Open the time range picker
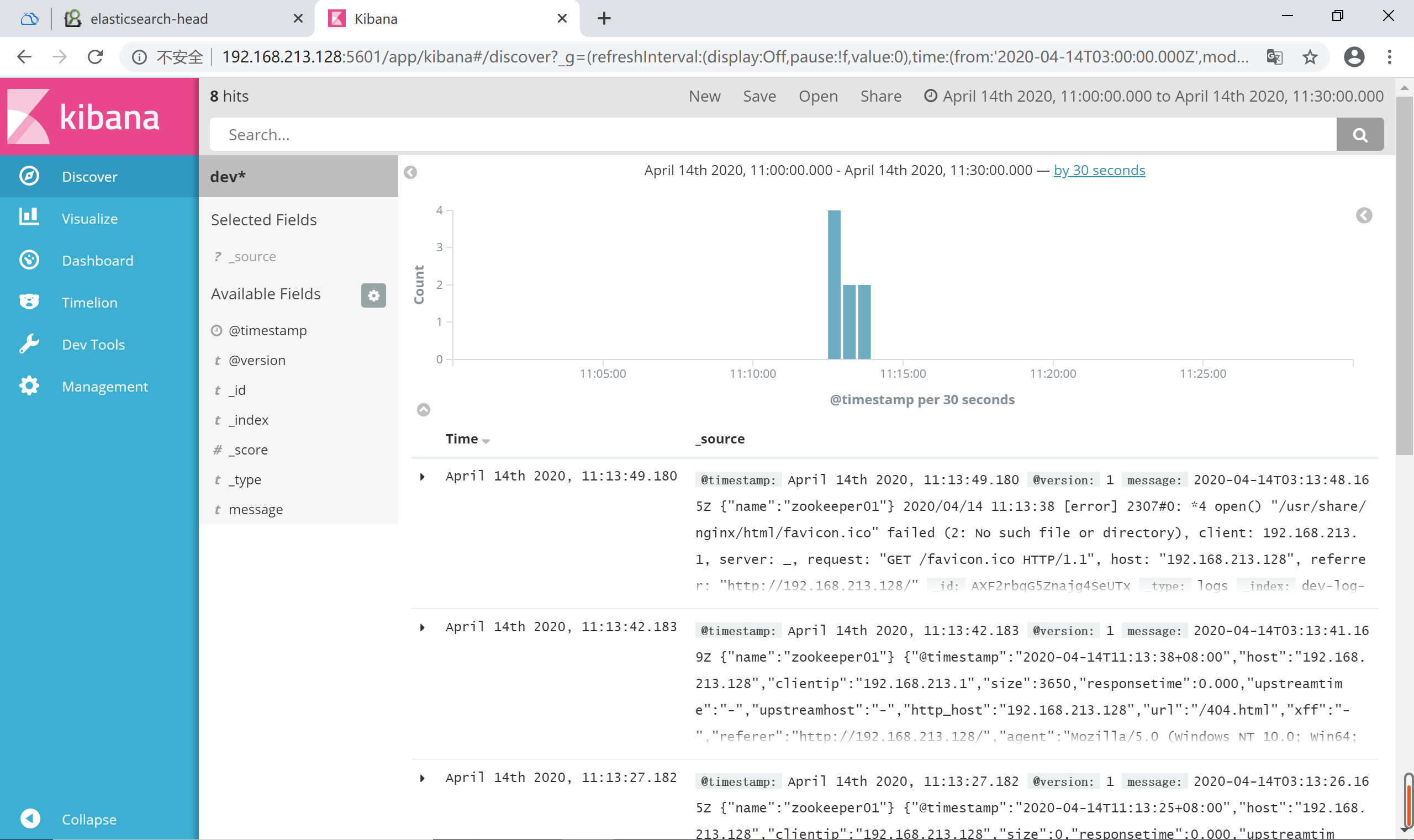The width and height of the screenshot is (1414, 840). (1154, 96)
